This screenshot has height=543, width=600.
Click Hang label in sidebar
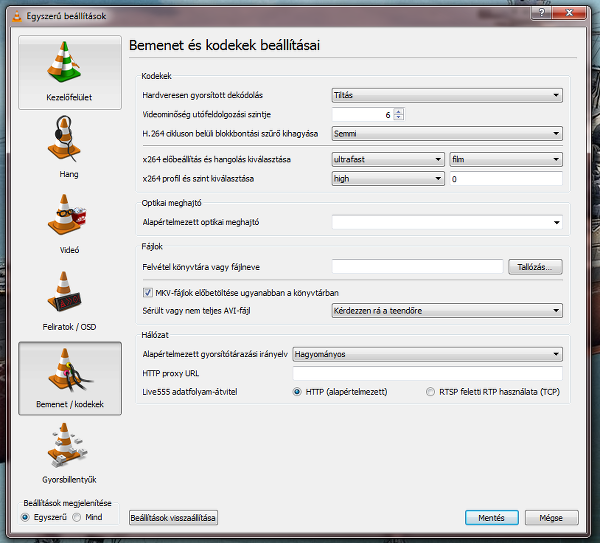(x=69, y=174)
